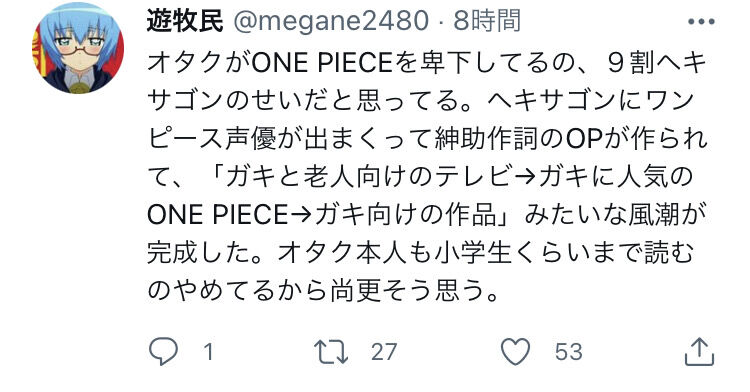Click the @megane2480 handle
750x392 pixels.
pyautogui.click(x=331, y=22)
